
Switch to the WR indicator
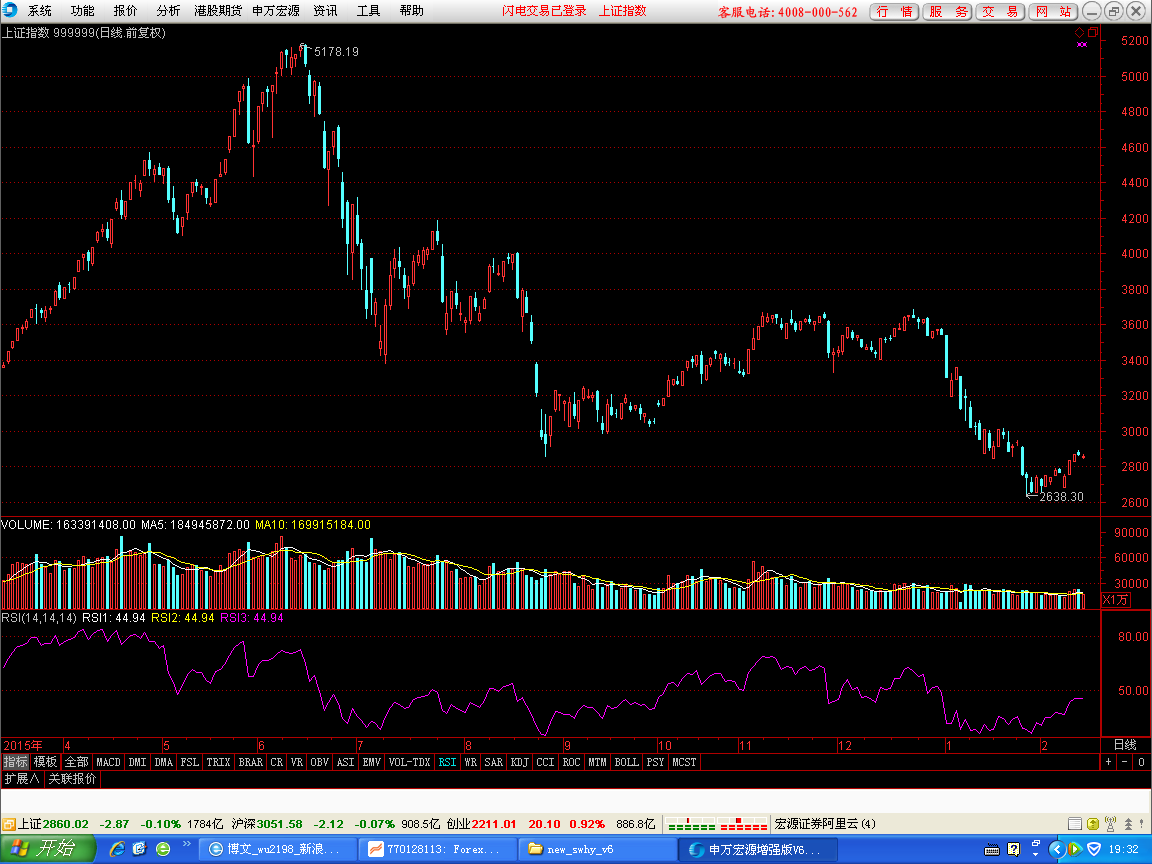(x=471, y=762)
